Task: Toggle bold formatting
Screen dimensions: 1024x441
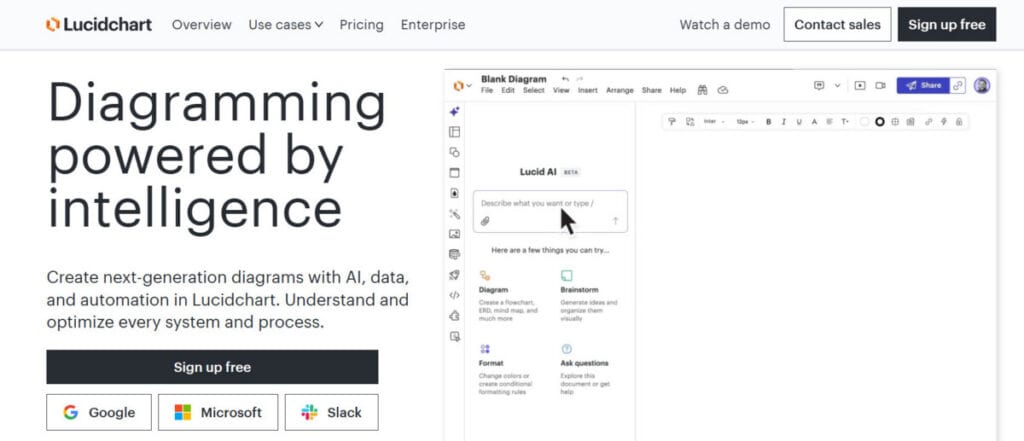Action: [769, 122]
